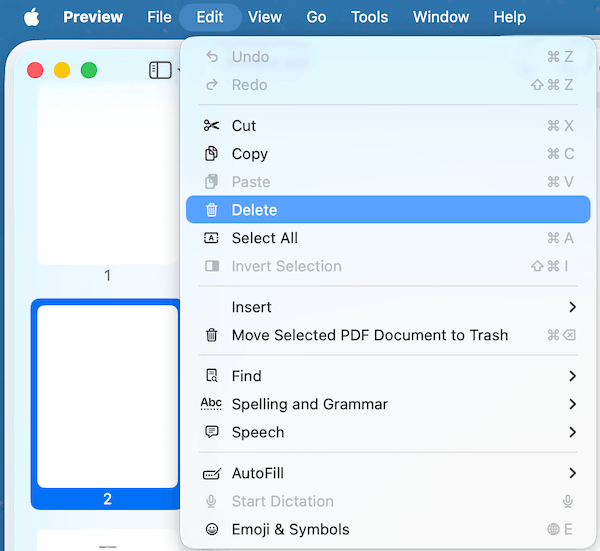Click the Abc spelling icon

click(x=211, y=404)
